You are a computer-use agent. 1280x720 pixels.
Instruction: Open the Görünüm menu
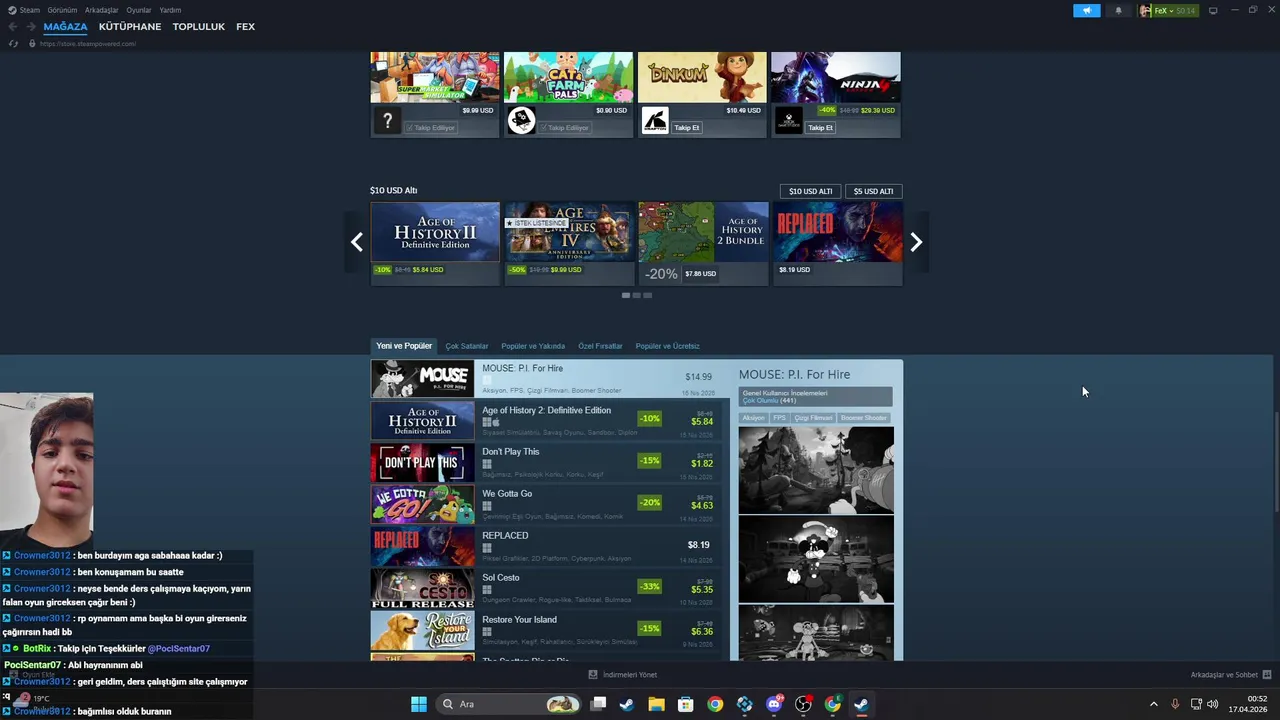click(62, 10)
